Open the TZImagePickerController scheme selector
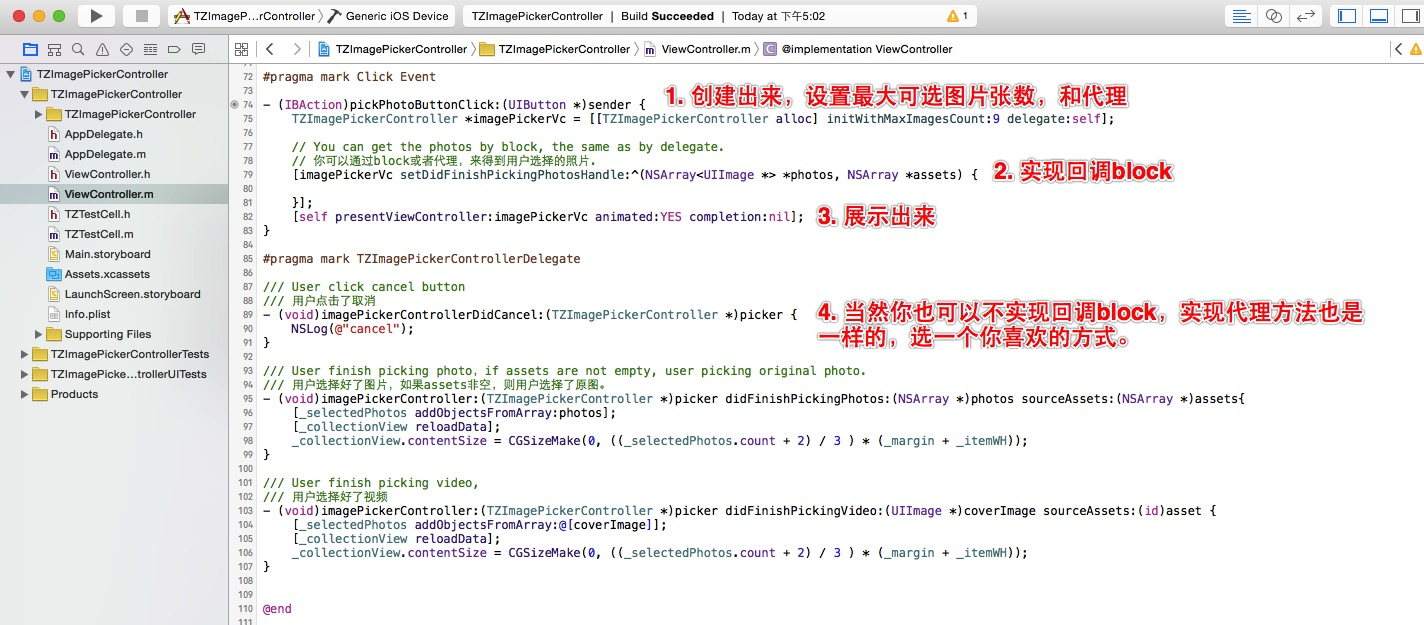Image resolution: width=1424 pixels, height=625 pixels. pyautogui.click(x=246, y=16)
